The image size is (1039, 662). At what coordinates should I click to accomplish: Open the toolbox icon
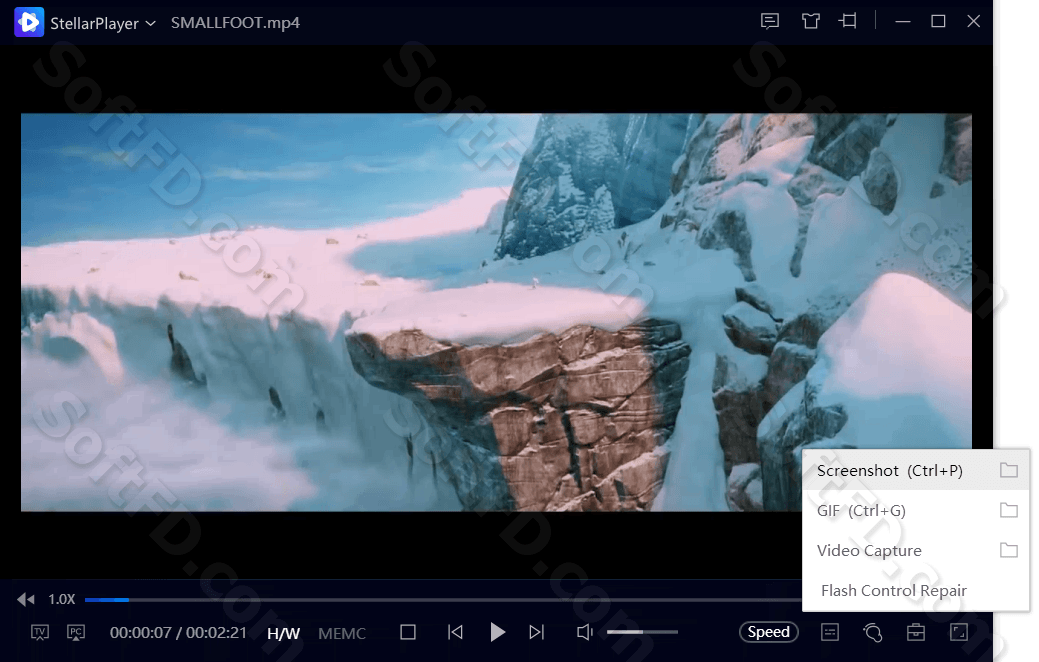(x=916, y=632)
